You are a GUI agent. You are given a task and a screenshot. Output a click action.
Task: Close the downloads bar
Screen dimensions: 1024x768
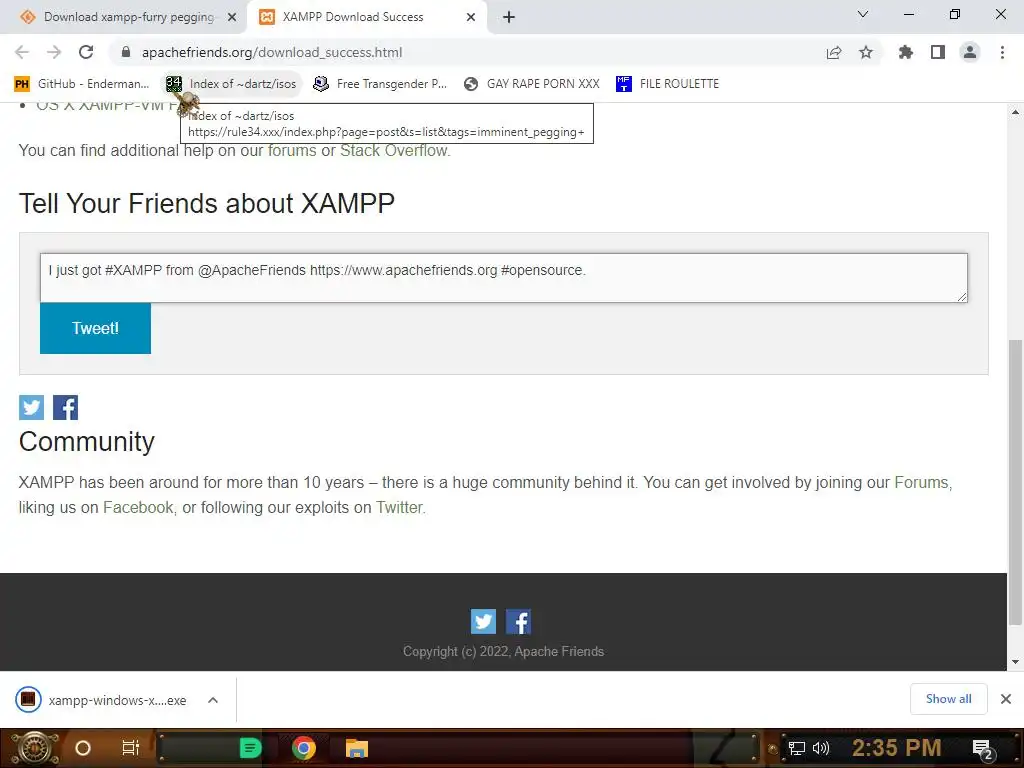[x=1006, y=699]
